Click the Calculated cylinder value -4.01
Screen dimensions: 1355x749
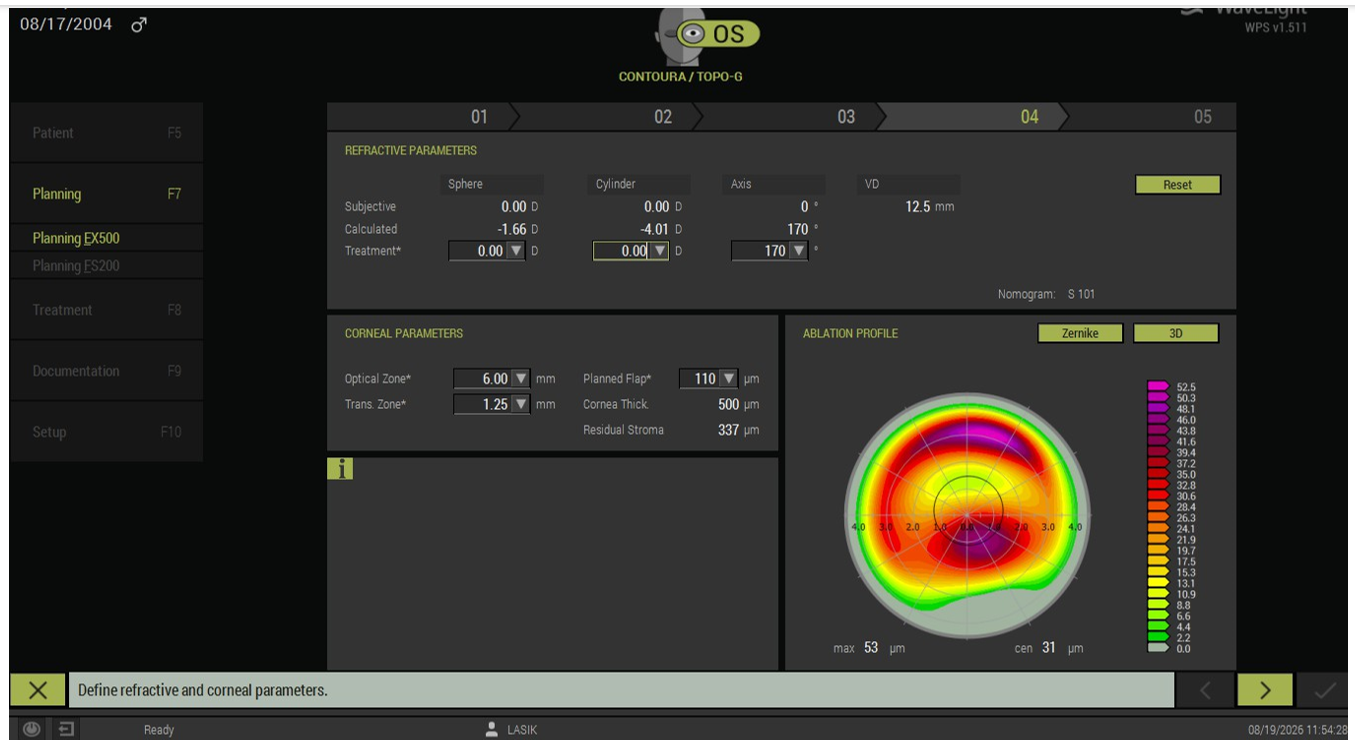click(x=654, y=229)
